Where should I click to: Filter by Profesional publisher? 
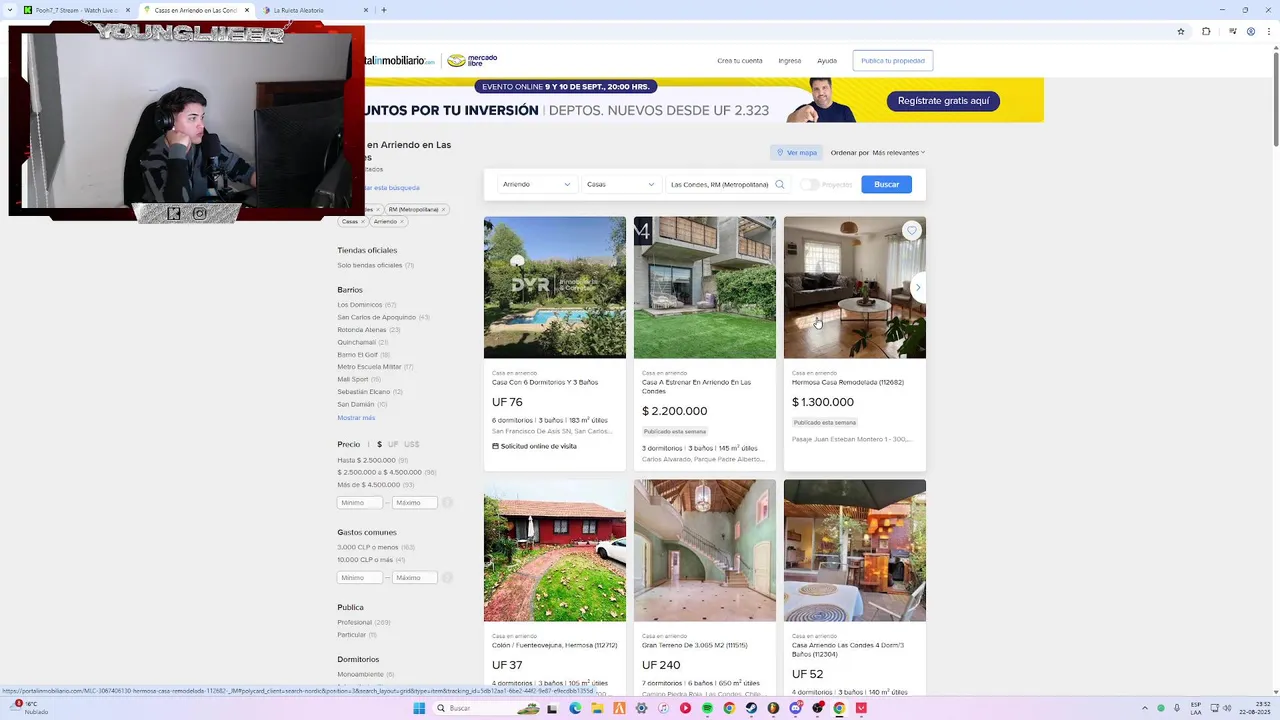pos(354,622)
